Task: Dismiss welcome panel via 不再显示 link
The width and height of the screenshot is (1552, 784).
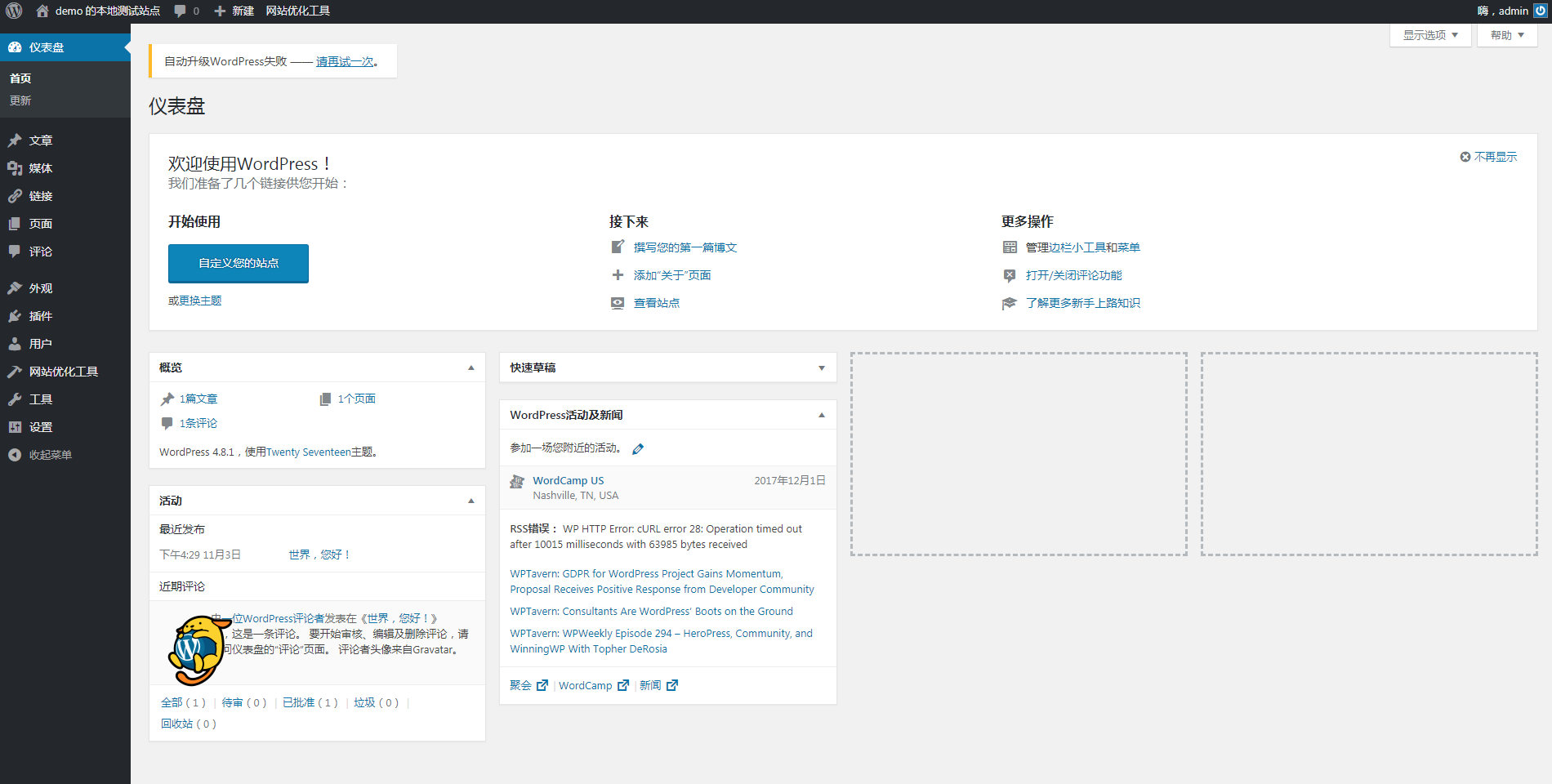Action: coord(1495,157)
